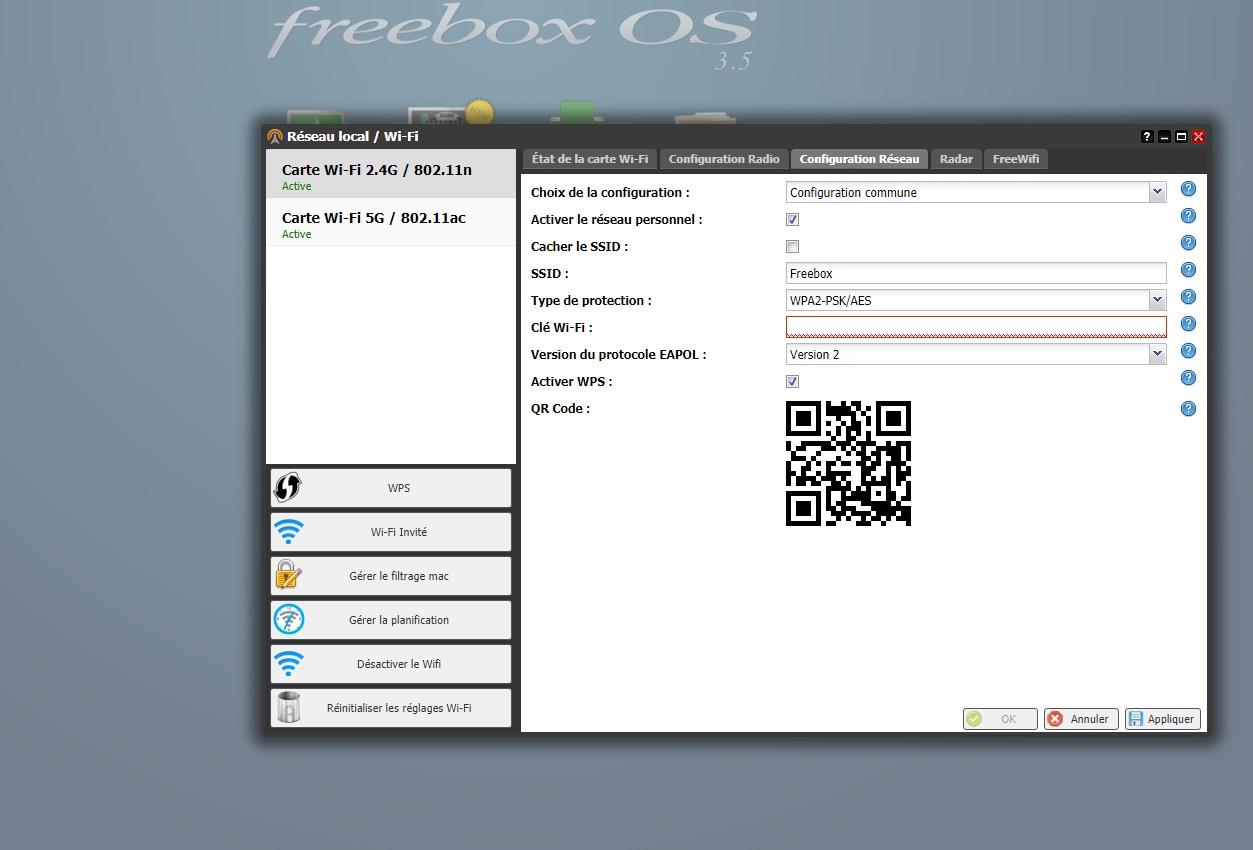Click Réinitialiser les réglages Wi-Fi
Image resolution: width=1253 pixels, height=850 pixels.
pos(391,708)
